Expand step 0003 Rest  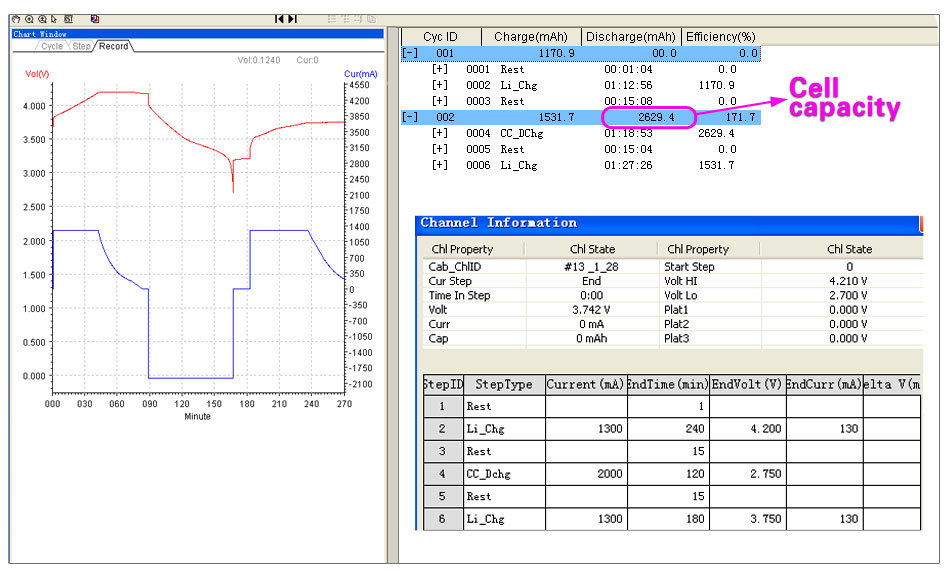click(x=440, y=101)
